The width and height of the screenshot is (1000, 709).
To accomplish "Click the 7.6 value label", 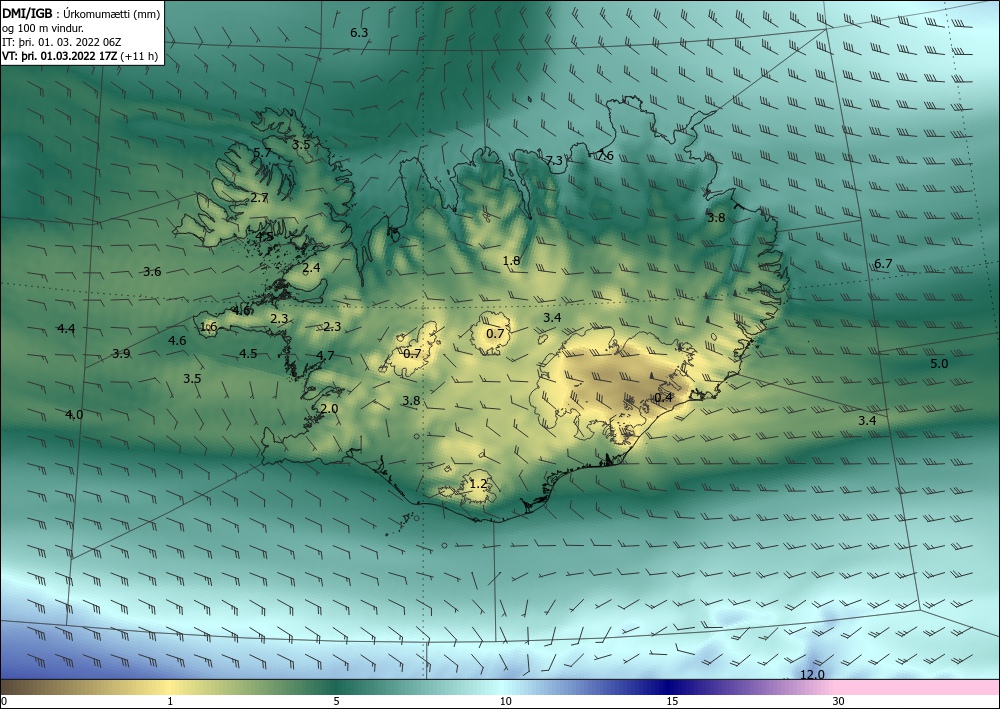I will click(x=605, y=156).
